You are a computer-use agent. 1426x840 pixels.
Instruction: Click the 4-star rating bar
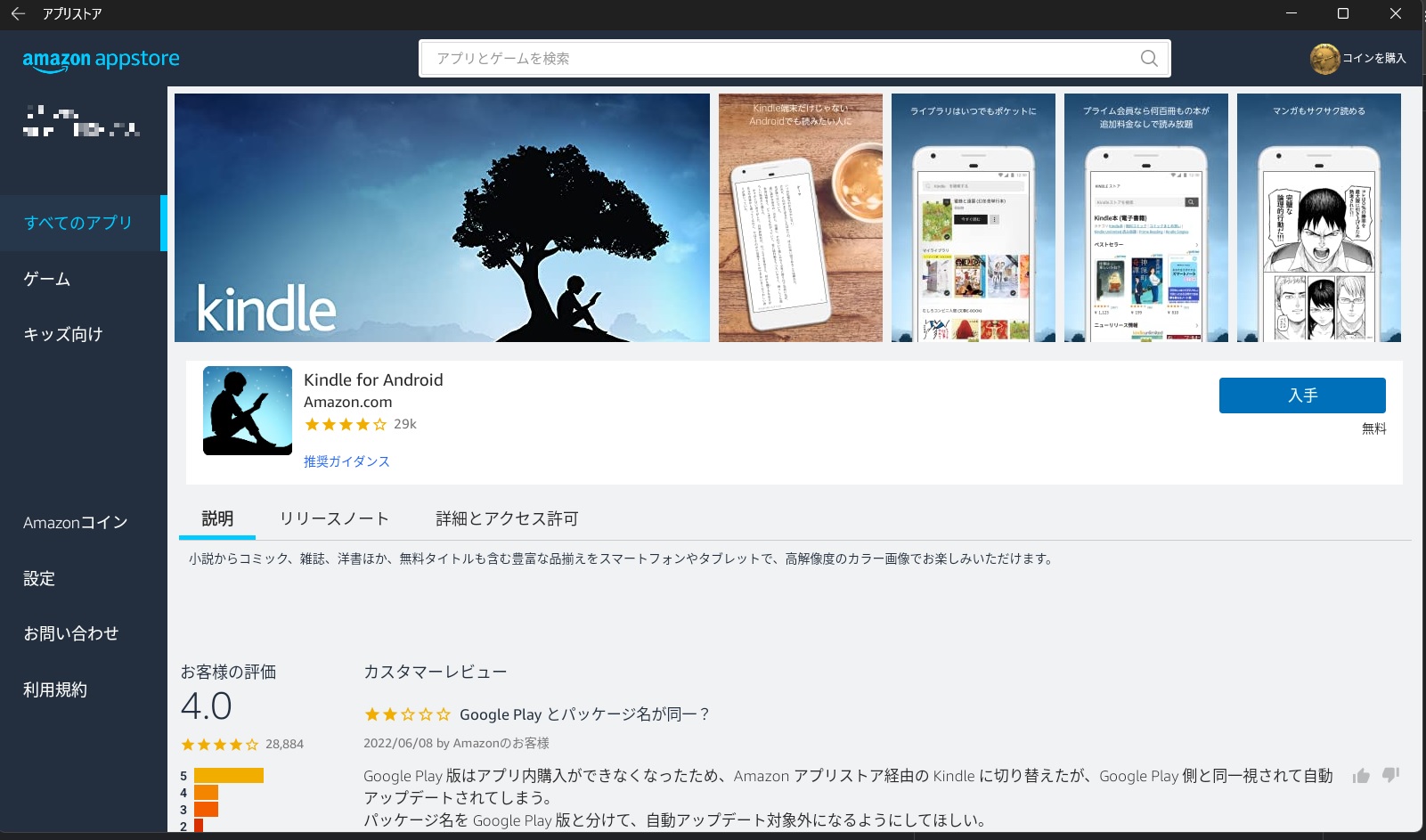pos(206,793)
